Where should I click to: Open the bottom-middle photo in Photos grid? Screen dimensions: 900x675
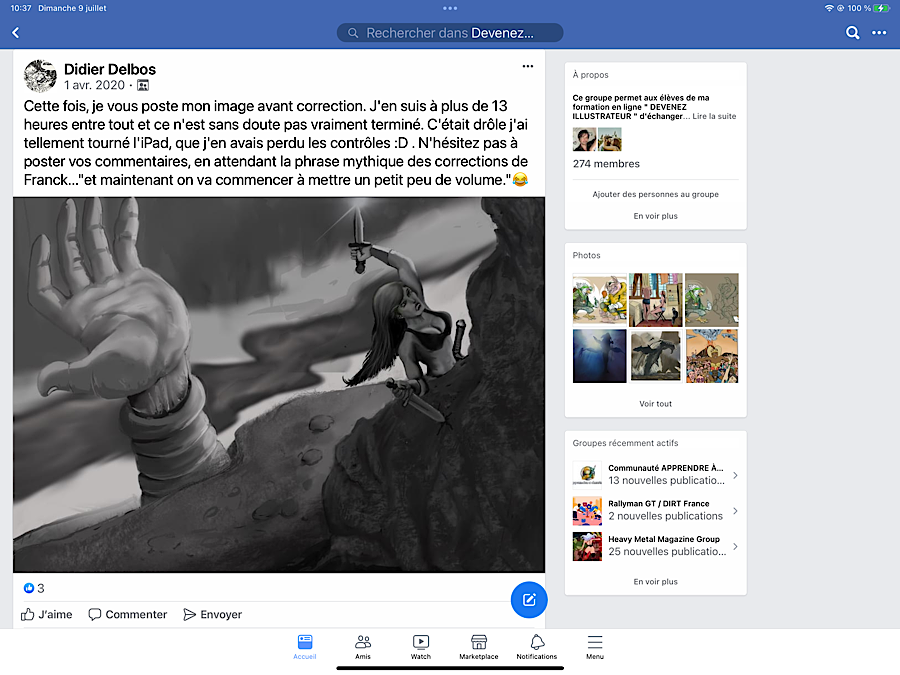click(x=655, y=356)
